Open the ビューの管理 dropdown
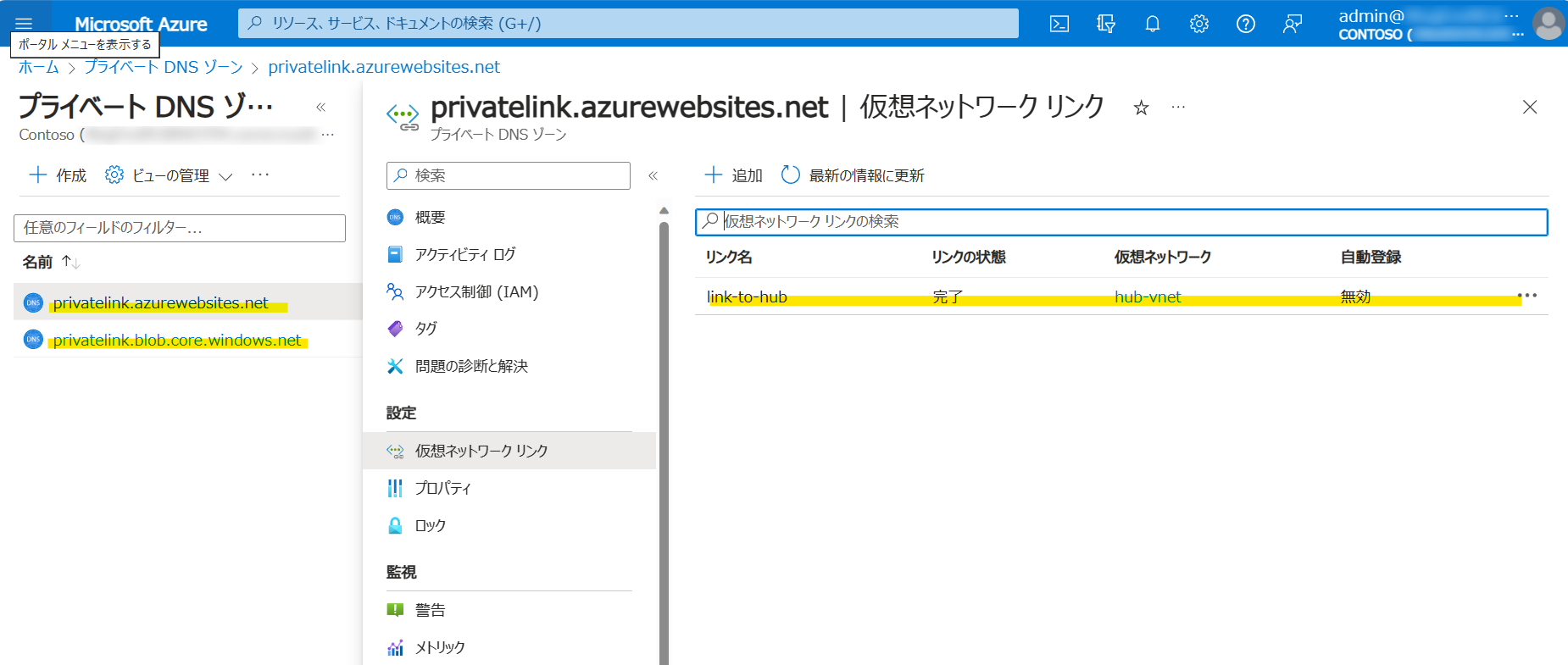1568x665 pixels. tap(169, 175)
